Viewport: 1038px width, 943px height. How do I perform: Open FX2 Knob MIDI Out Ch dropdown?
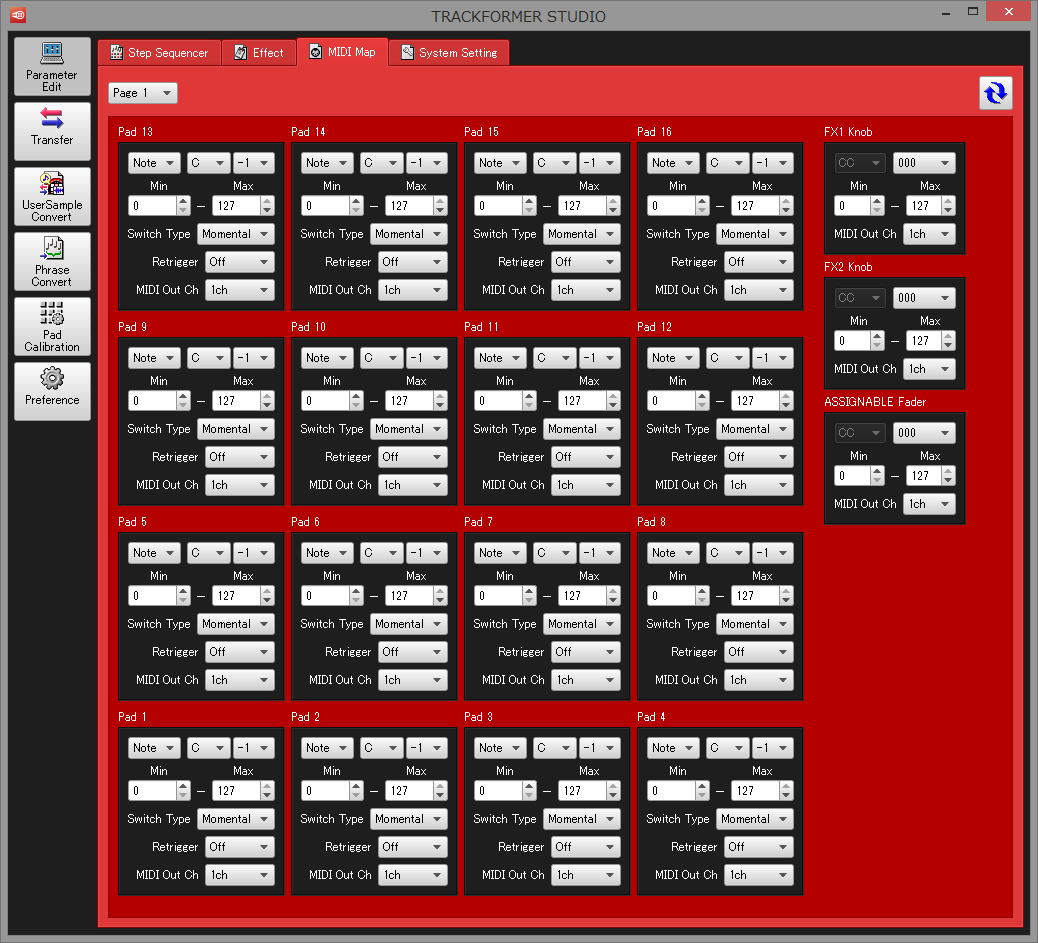pos(929,369)
